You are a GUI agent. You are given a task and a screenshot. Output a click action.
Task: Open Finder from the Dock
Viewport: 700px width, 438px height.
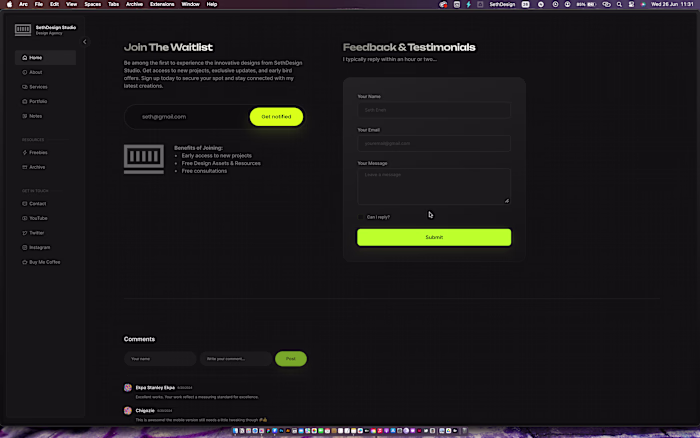coord(235,431)
